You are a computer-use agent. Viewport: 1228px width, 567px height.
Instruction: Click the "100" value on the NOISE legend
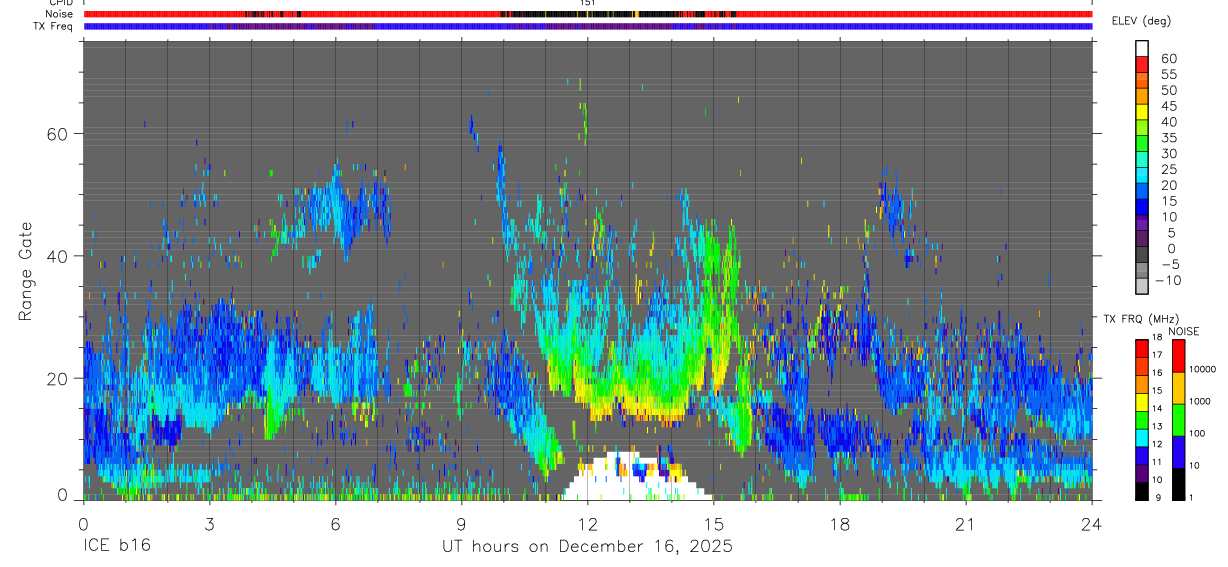[1197, 433]
